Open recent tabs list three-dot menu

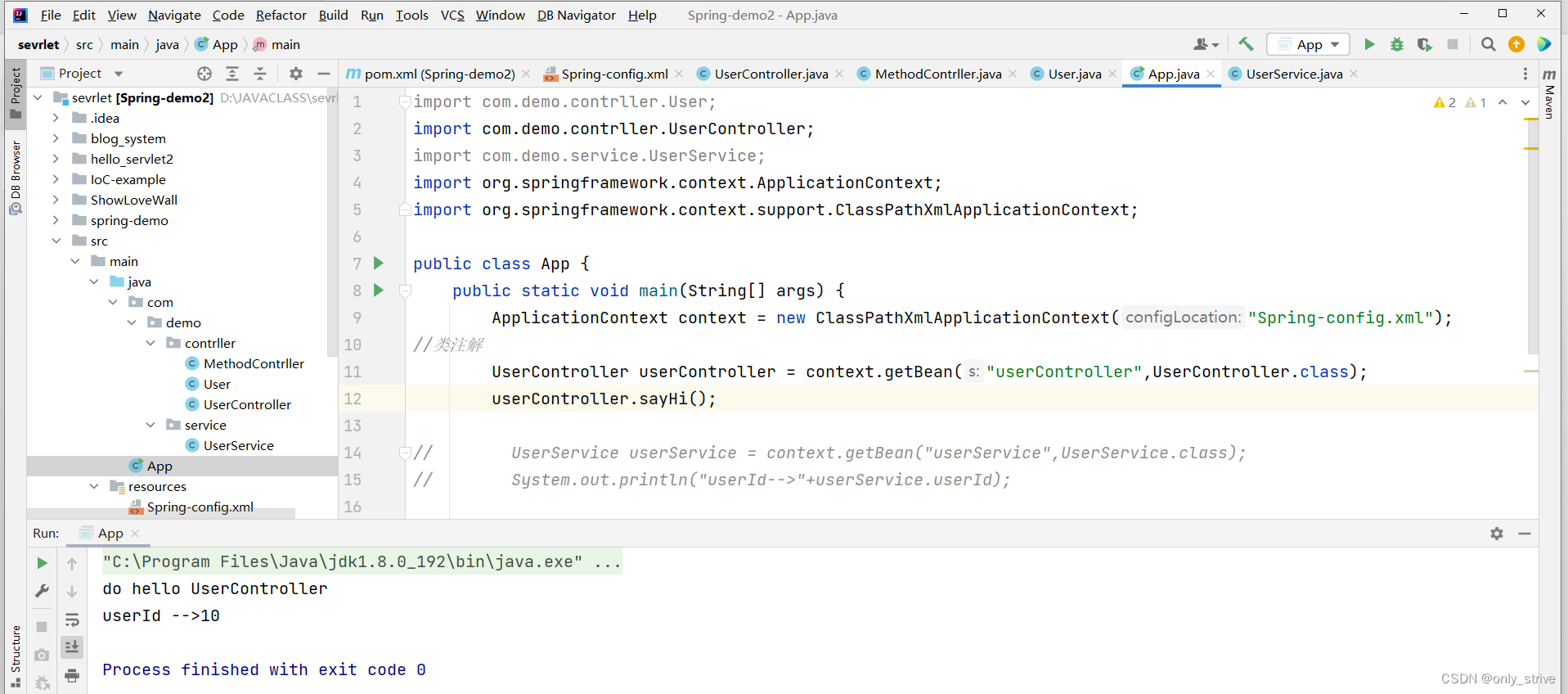1525,74
